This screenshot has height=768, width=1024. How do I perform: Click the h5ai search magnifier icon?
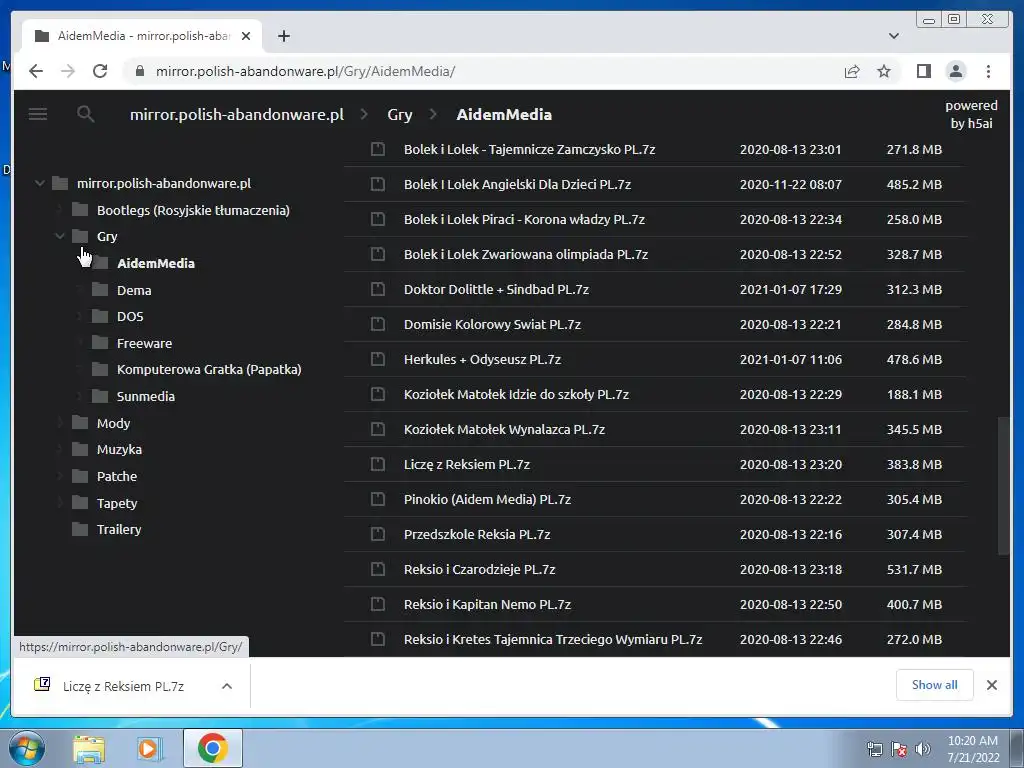(86, 114)
